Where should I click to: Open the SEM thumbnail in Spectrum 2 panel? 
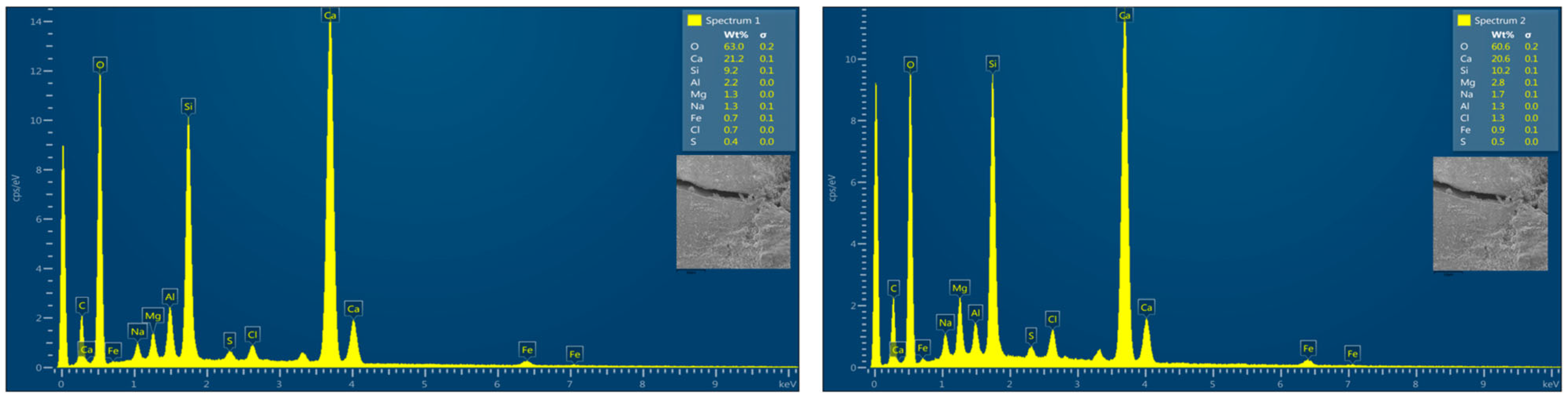click(1490, 214)
